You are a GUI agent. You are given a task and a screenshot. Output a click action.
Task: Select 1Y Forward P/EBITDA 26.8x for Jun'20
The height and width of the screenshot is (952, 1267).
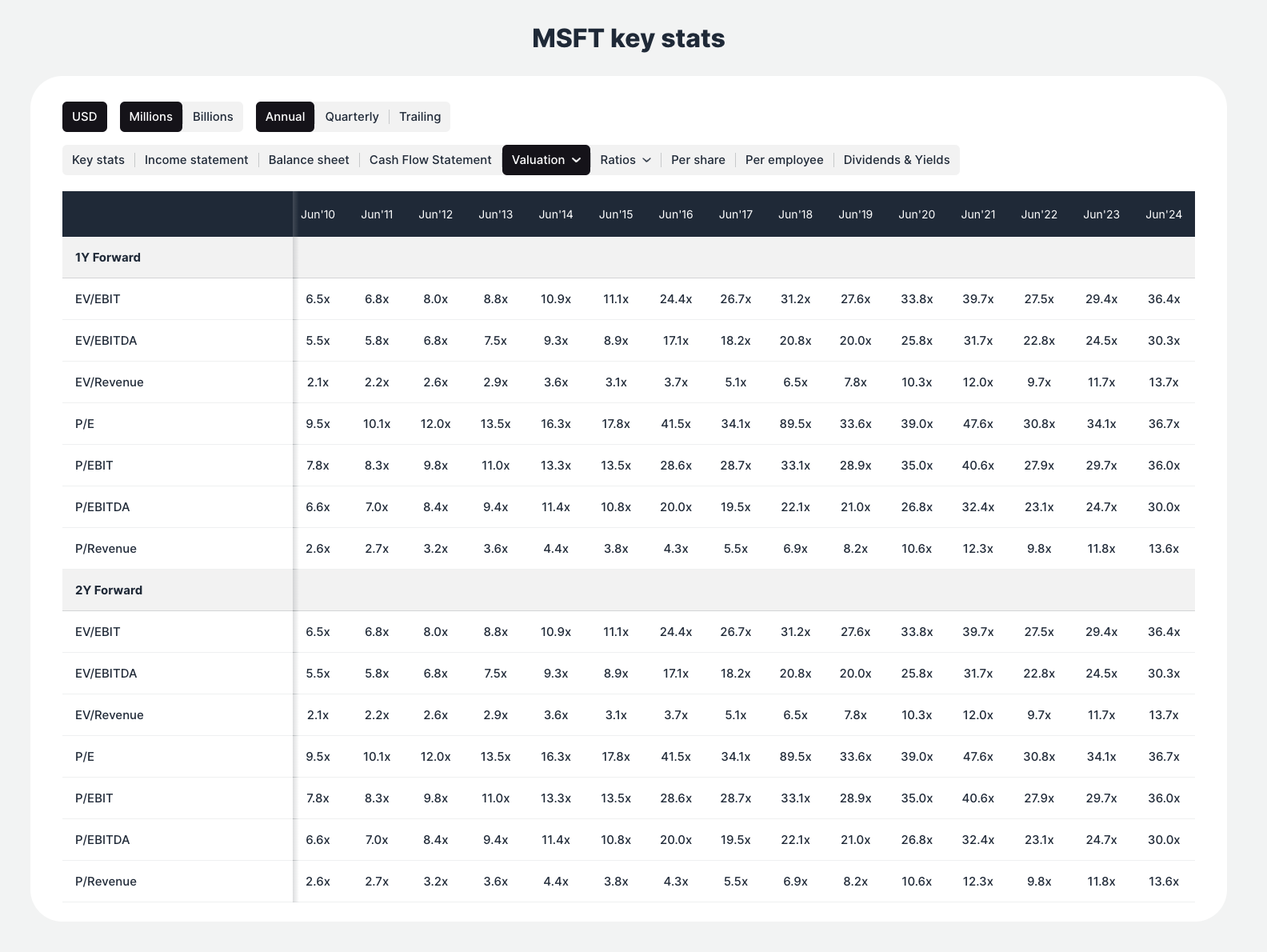[x=917, y=507]
